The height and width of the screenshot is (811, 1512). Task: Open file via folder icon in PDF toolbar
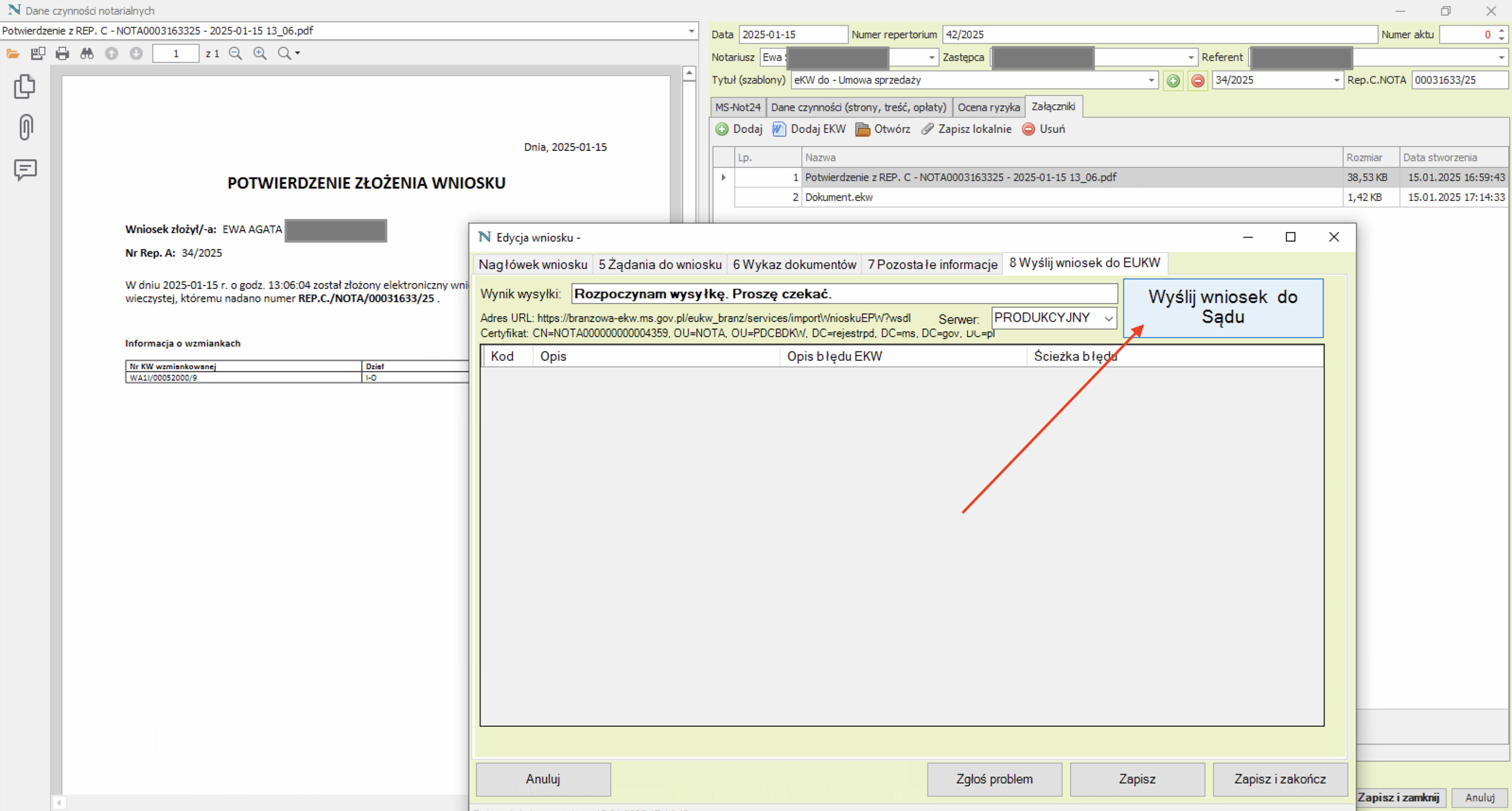[x=13, y=54]
